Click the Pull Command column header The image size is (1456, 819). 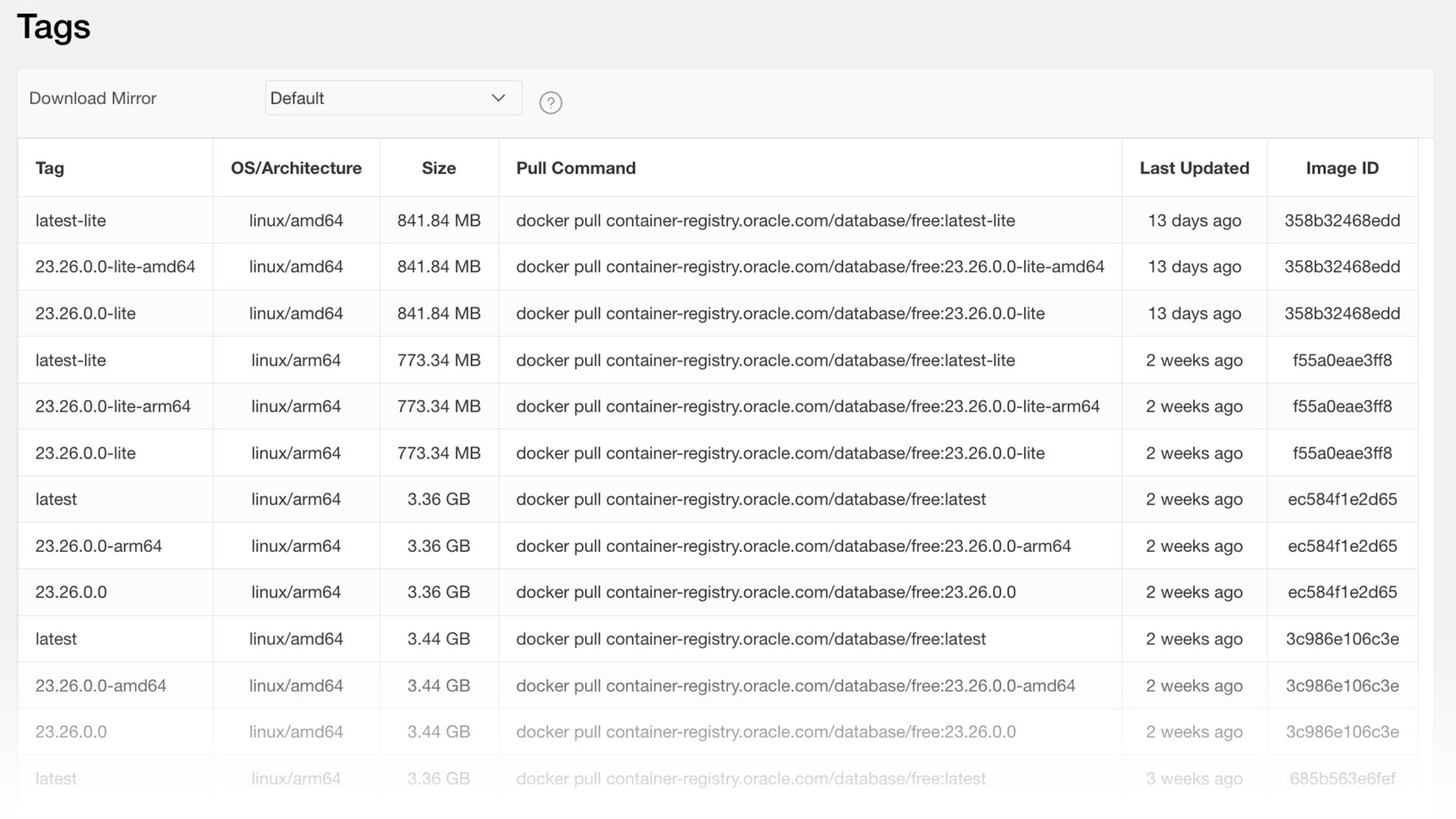pyautogui.click(x=576, y=168)
